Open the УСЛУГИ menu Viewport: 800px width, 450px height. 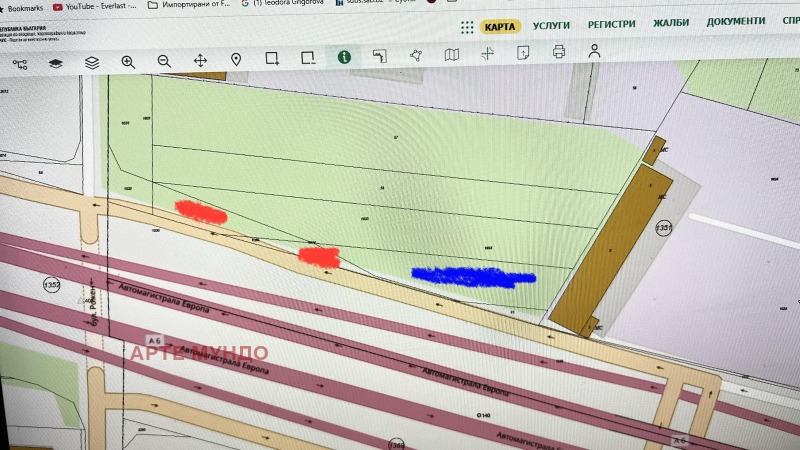click(552, 23)
